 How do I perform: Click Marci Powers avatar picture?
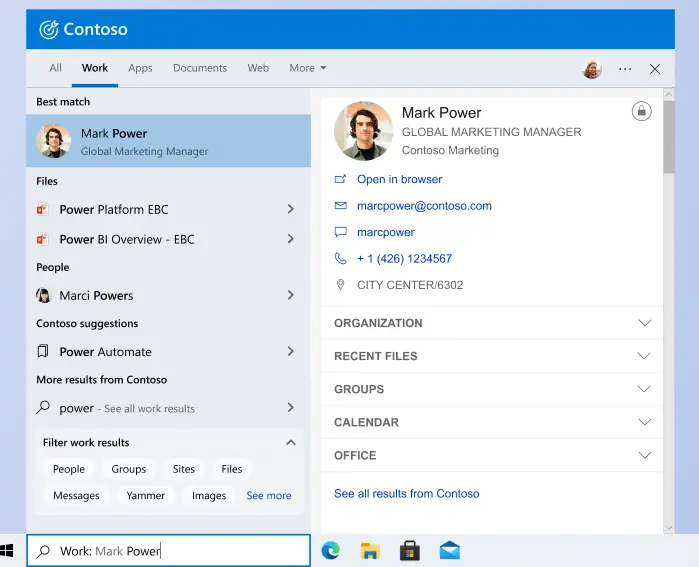point(44,295)
